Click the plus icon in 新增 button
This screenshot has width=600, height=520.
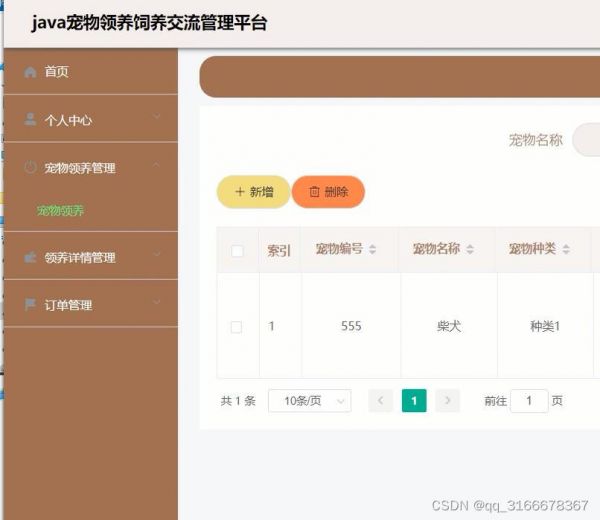[x=240, y=191]
